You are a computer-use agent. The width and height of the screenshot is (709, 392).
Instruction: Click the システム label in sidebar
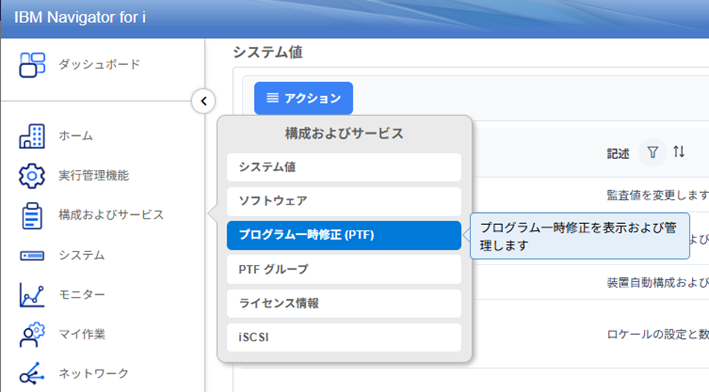pos(81,255)
